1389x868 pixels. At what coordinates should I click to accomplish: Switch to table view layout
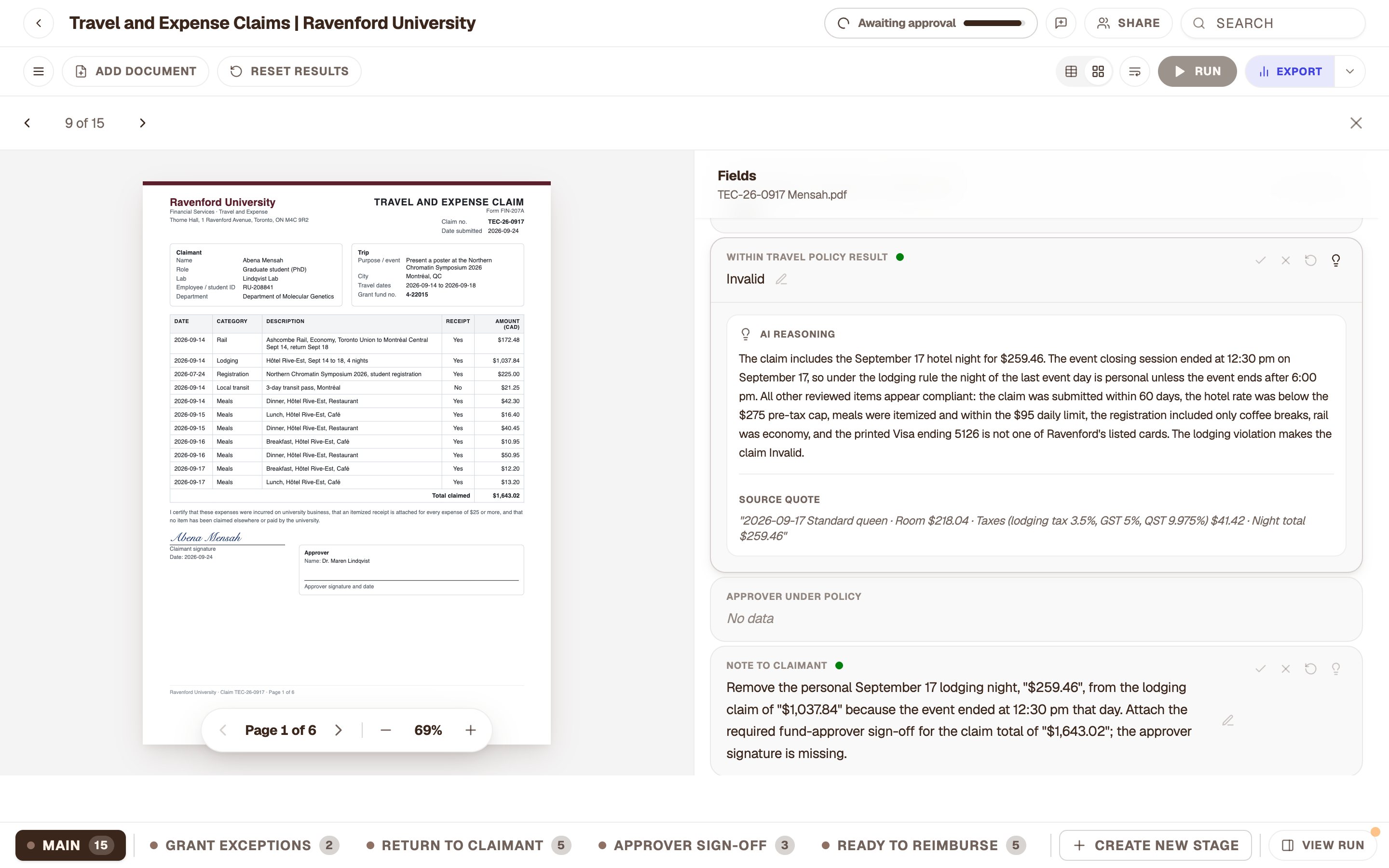click(x=1071, y=71)
